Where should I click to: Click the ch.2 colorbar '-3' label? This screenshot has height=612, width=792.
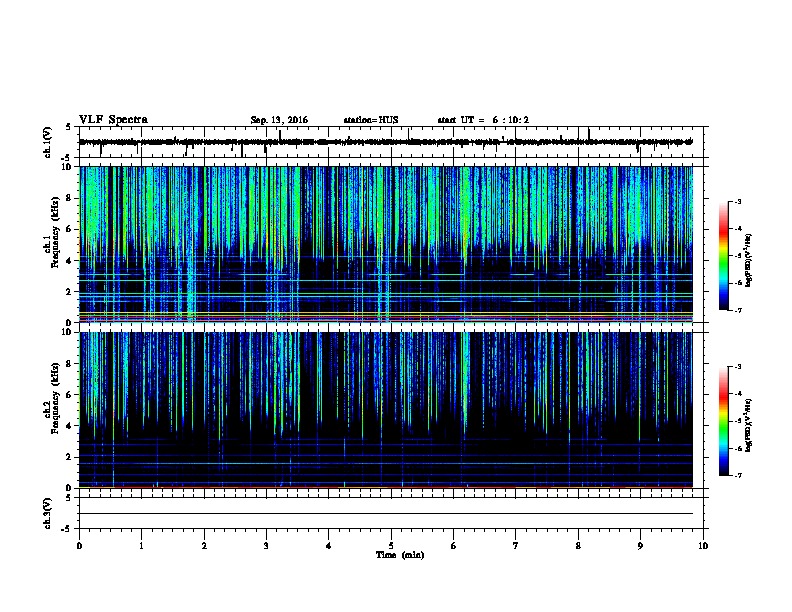(x=738, y=367)
